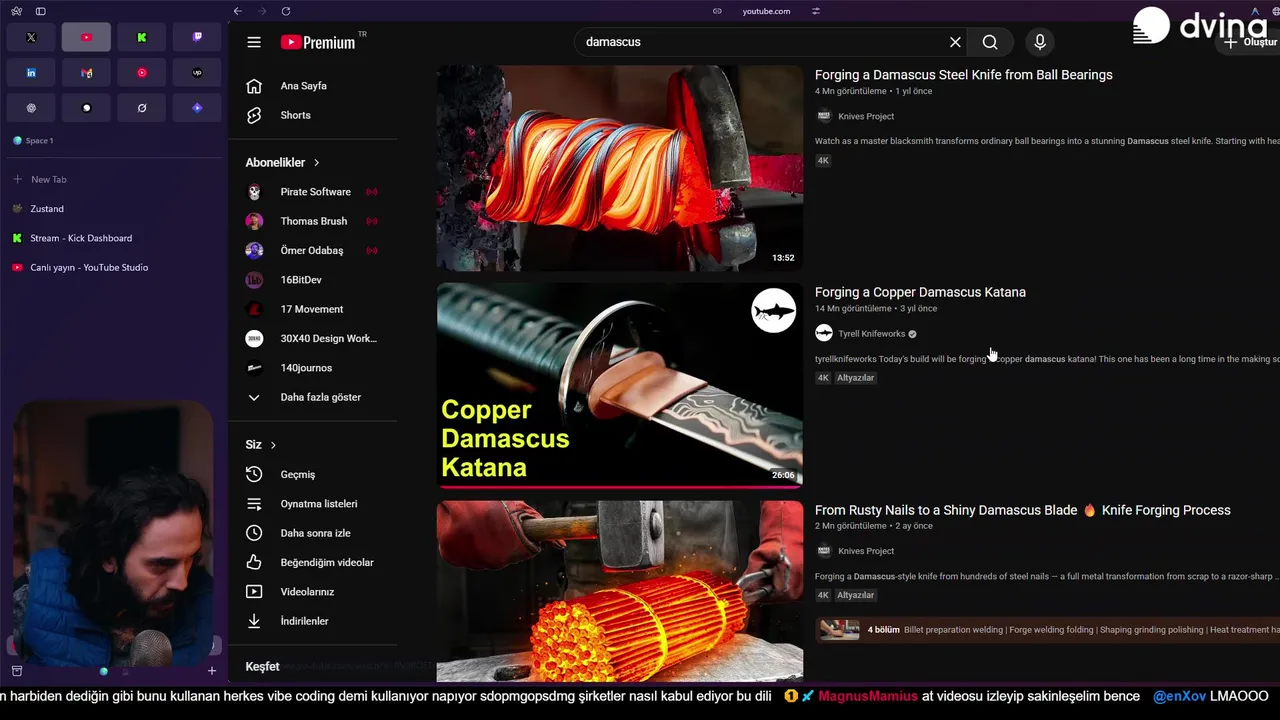
Task: Open site permissions icon beside youtube.com
Action: point(816,11)
